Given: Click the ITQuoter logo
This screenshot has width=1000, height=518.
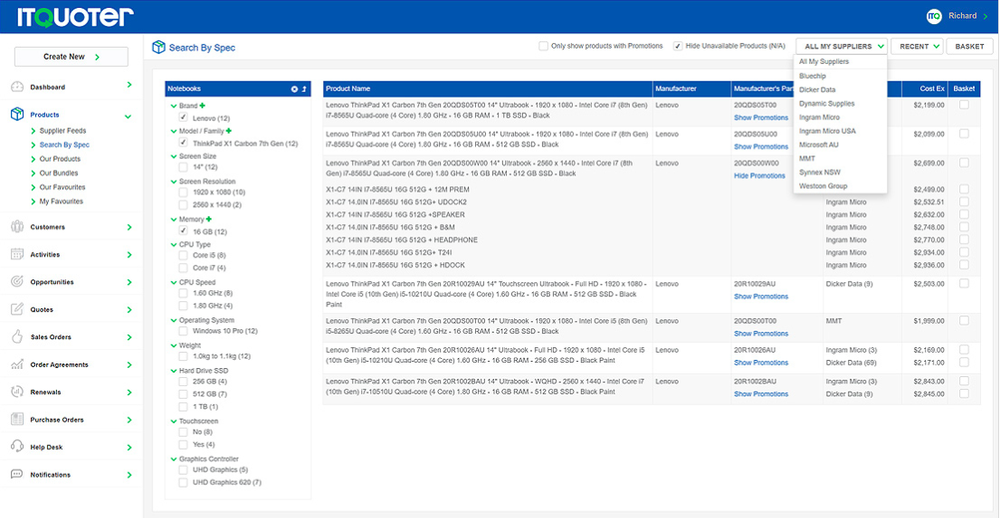Looking at the screenshot, I should pyautogui.click(x=75, y=17).
